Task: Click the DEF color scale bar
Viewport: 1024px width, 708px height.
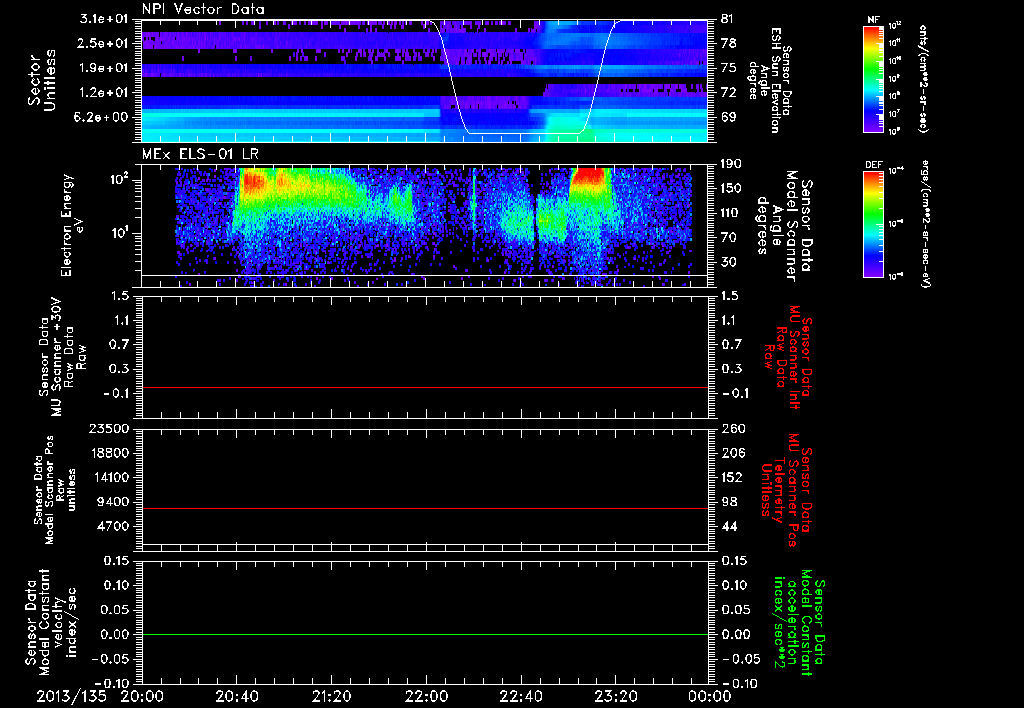Action: [873, 224]
